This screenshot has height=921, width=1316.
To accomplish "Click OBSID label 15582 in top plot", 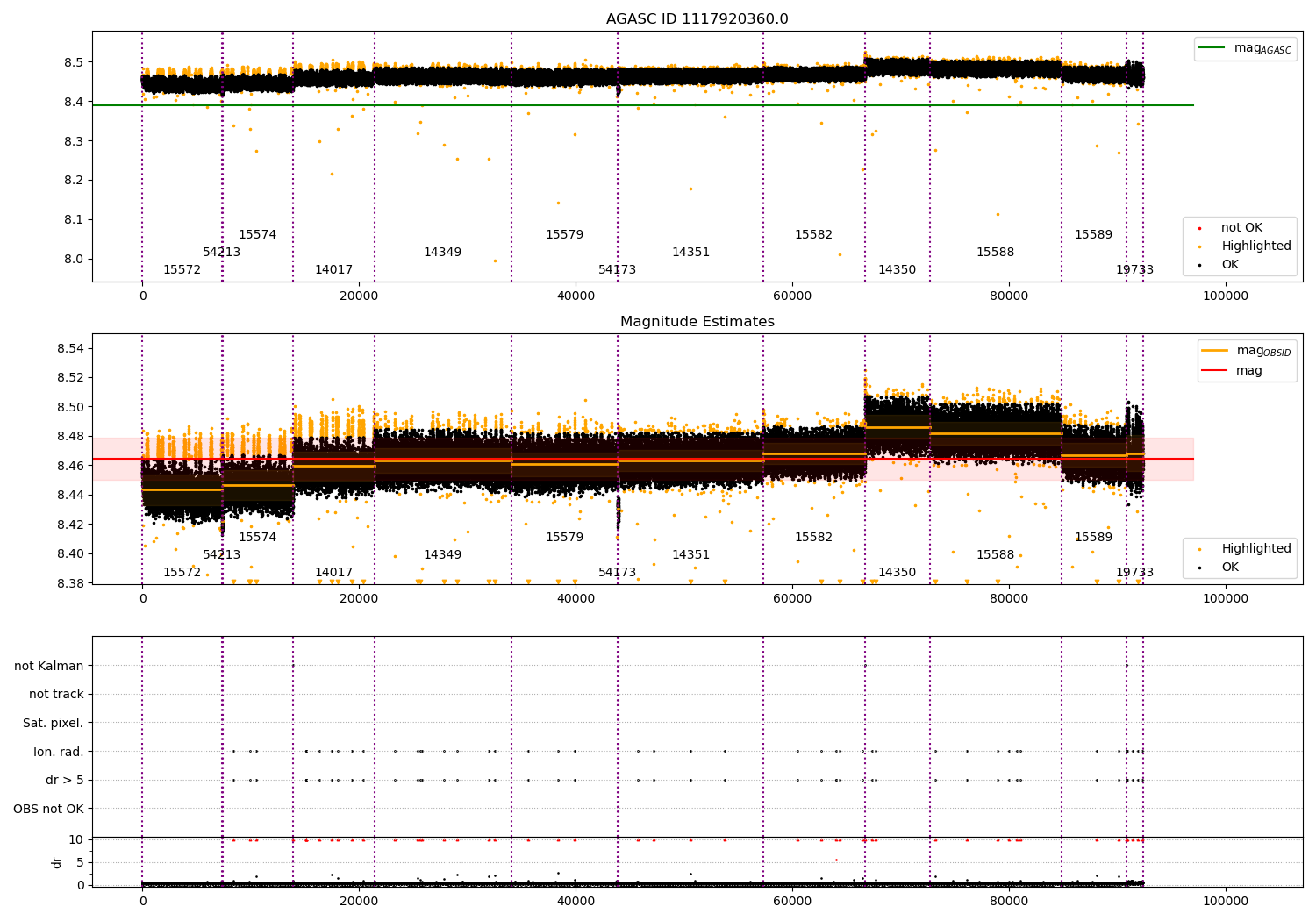I will click(813, 235).
